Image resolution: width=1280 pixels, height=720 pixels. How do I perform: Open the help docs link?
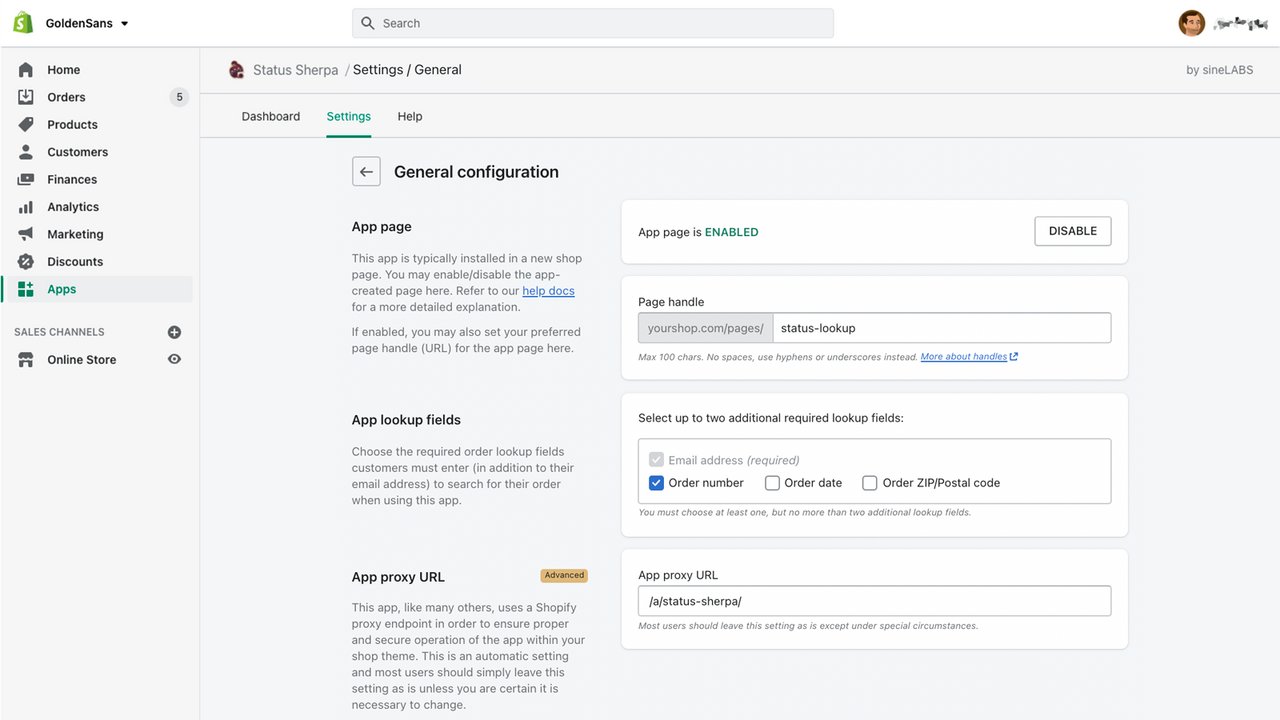pyautogui.click(x=548, y=291)
